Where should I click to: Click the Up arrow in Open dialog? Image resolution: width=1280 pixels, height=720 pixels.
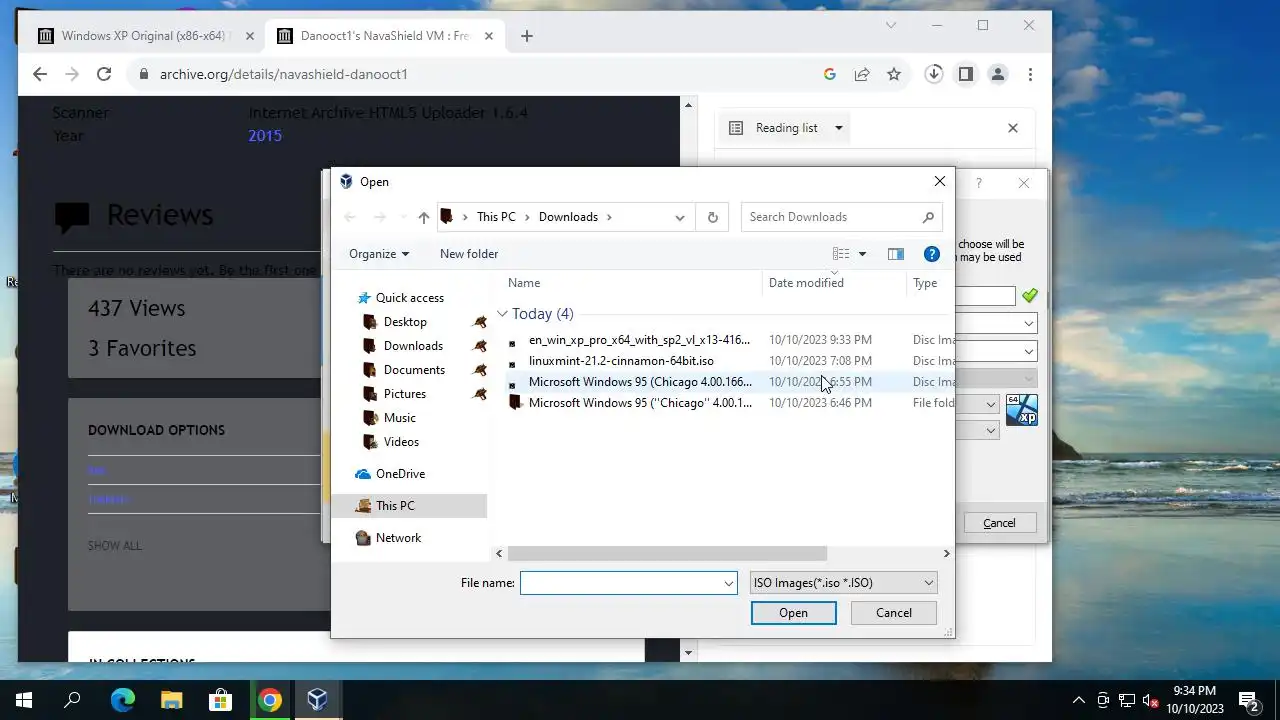pyautogui.click(x=424, y=217)
